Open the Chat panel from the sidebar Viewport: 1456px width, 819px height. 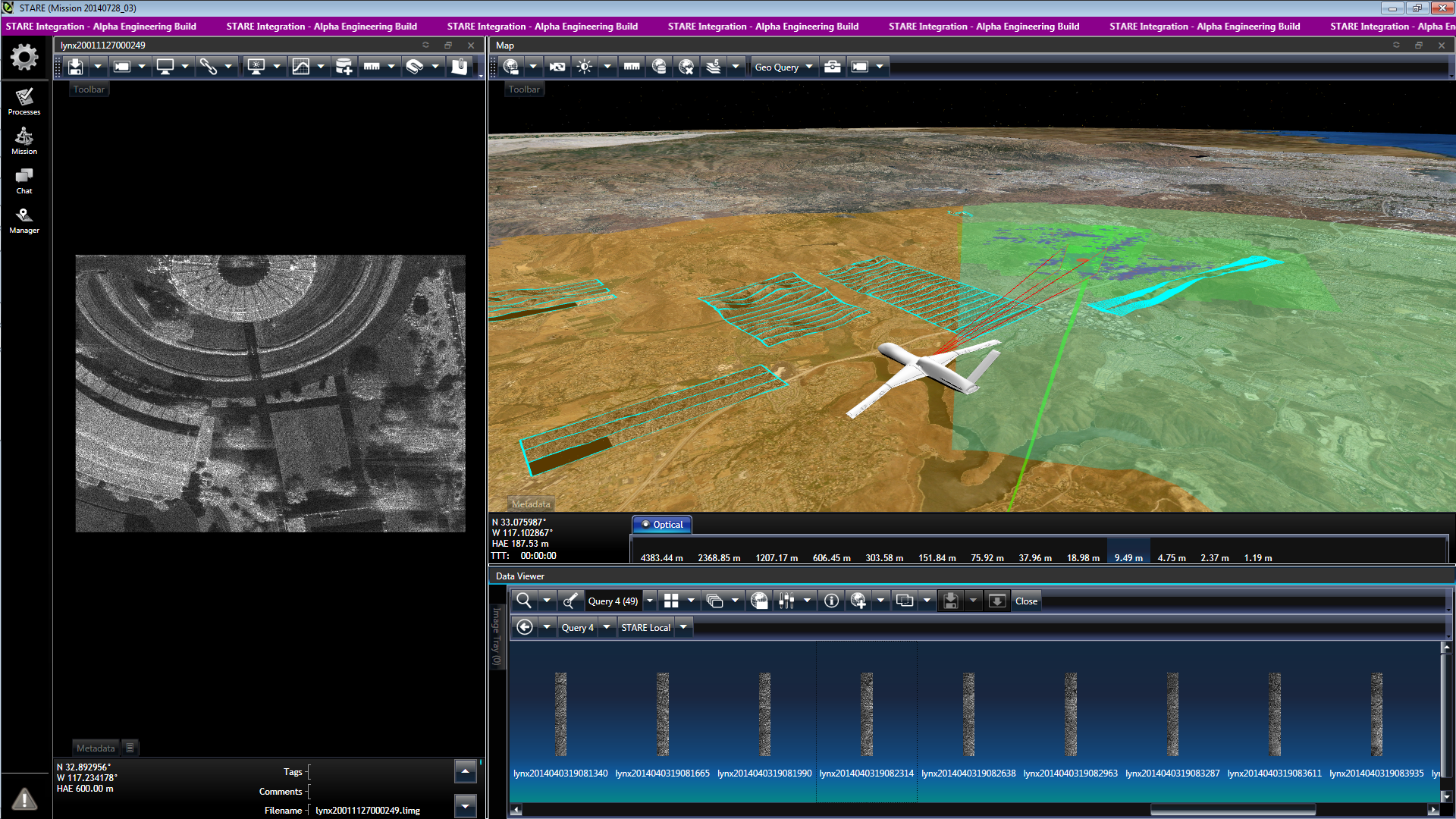(x=24, y=180)
